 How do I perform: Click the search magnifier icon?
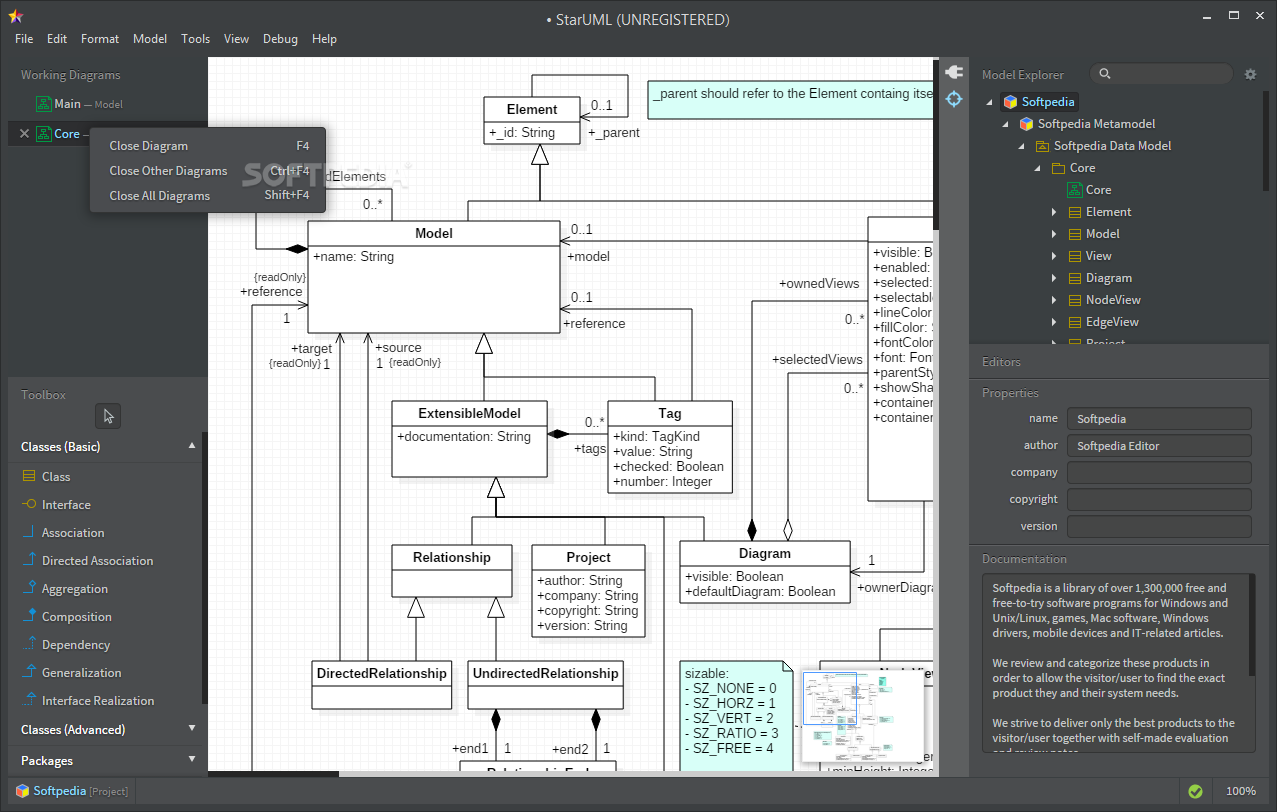click(x=1104, y=74)
